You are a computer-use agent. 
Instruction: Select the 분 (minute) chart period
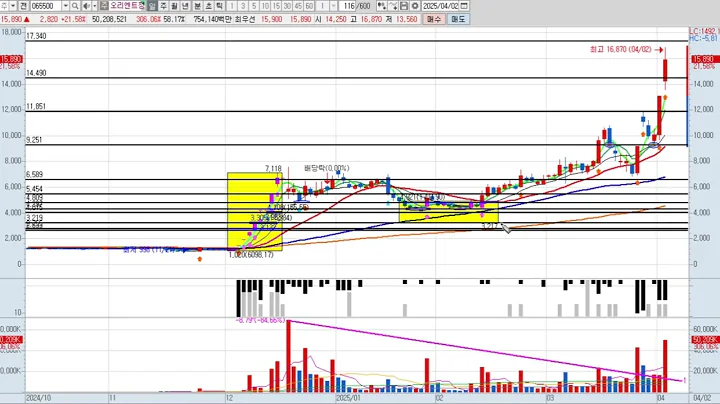tap(197, 6)
